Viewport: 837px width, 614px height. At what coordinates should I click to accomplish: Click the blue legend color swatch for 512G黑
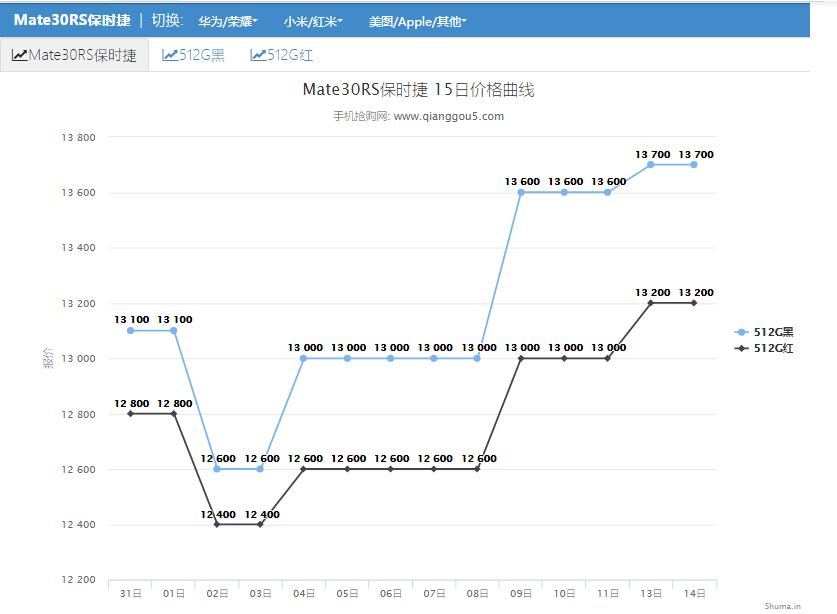tap(740, 331)
